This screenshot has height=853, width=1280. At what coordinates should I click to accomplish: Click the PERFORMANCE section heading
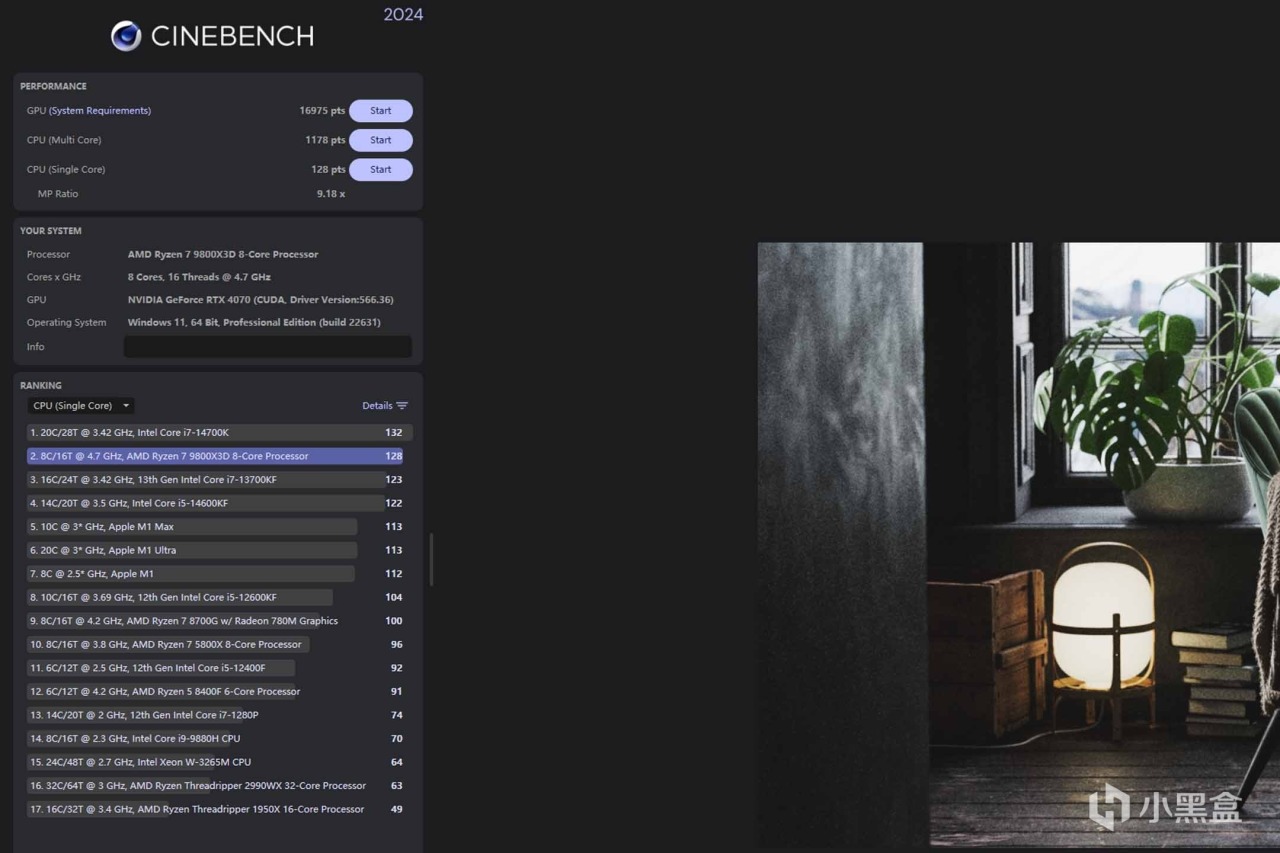point(53,86)
